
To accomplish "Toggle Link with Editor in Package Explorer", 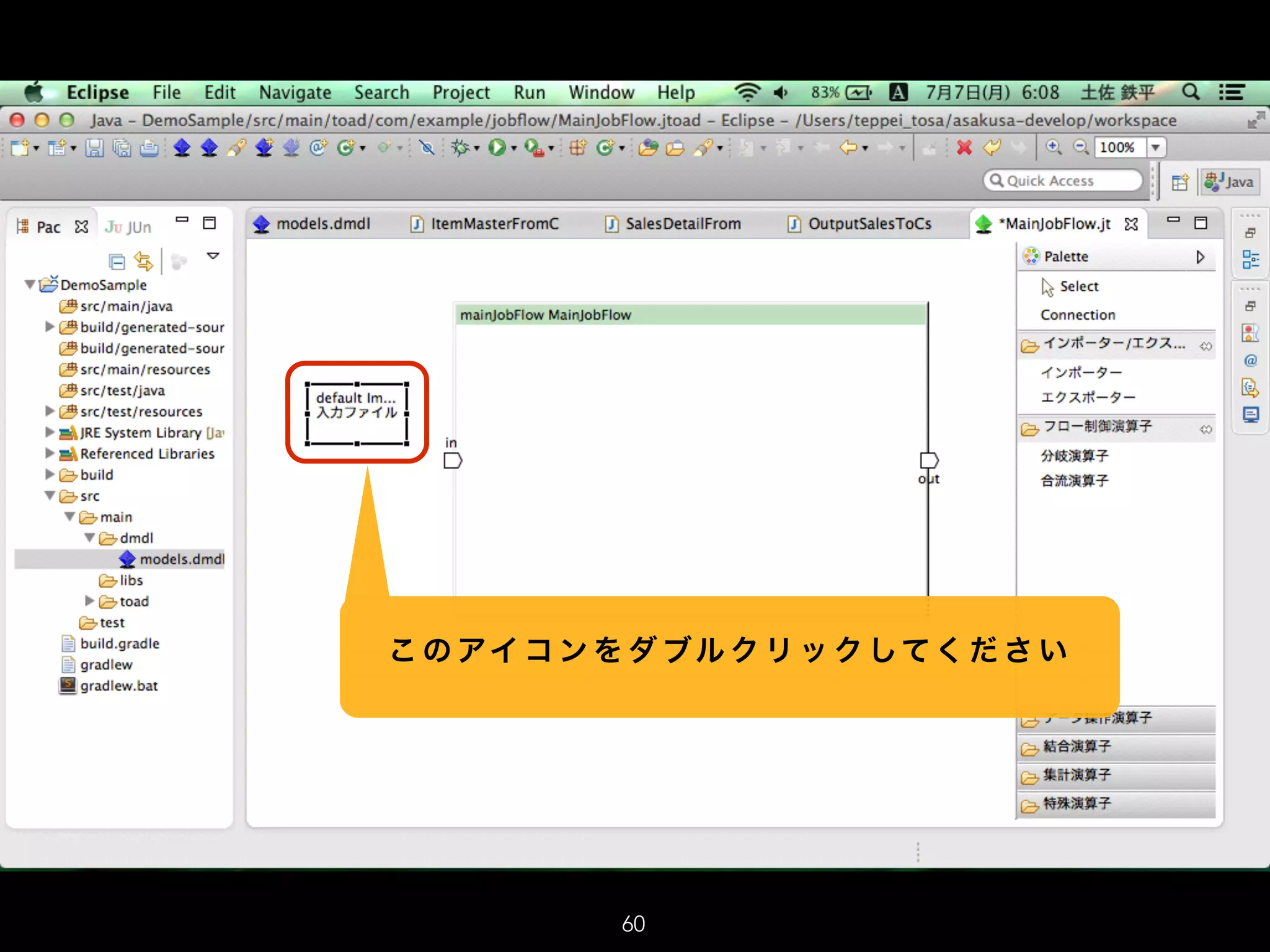I will pos(143,262).
